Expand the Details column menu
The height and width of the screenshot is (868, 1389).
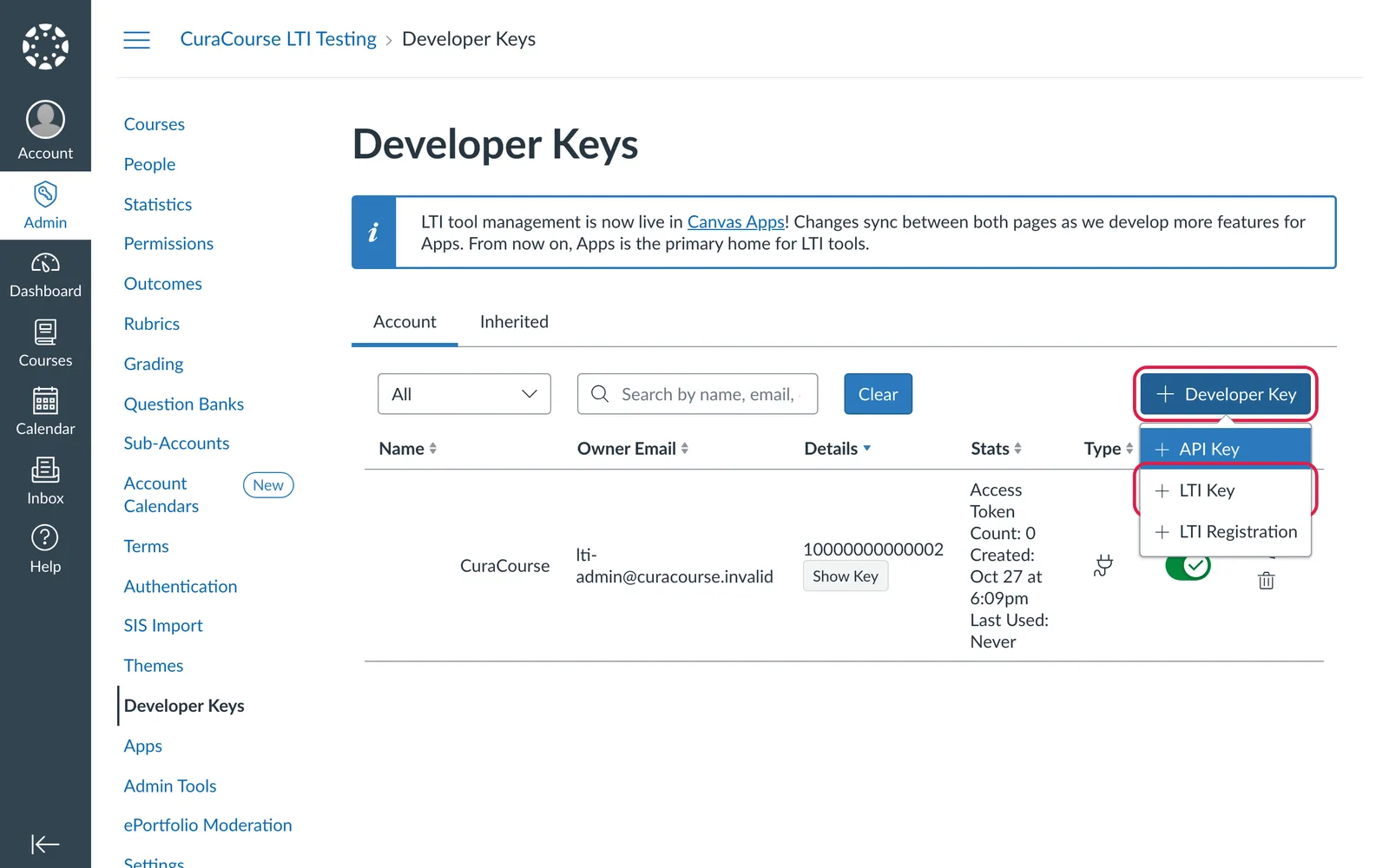pos(838,449)
